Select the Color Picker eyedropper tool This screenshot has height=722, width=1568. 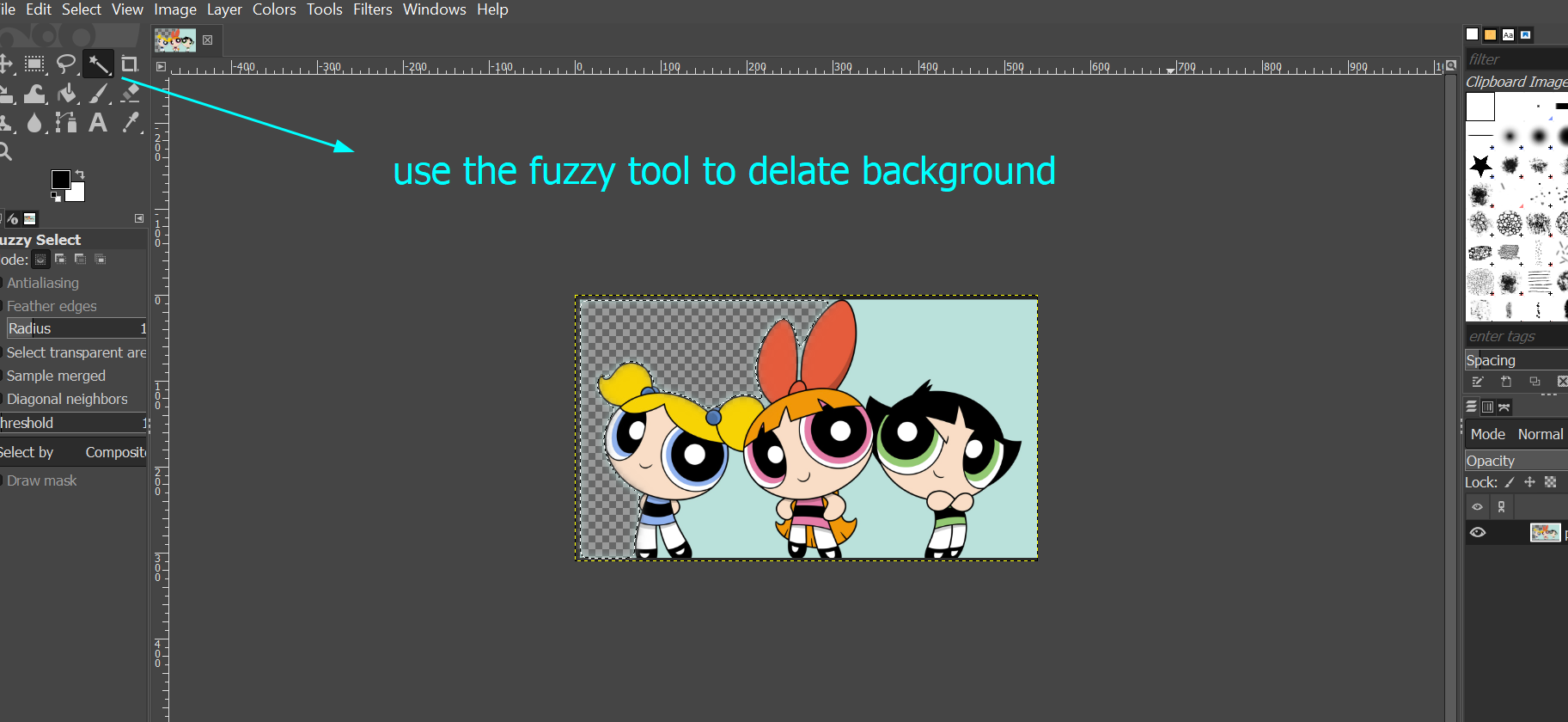(130, 123)
